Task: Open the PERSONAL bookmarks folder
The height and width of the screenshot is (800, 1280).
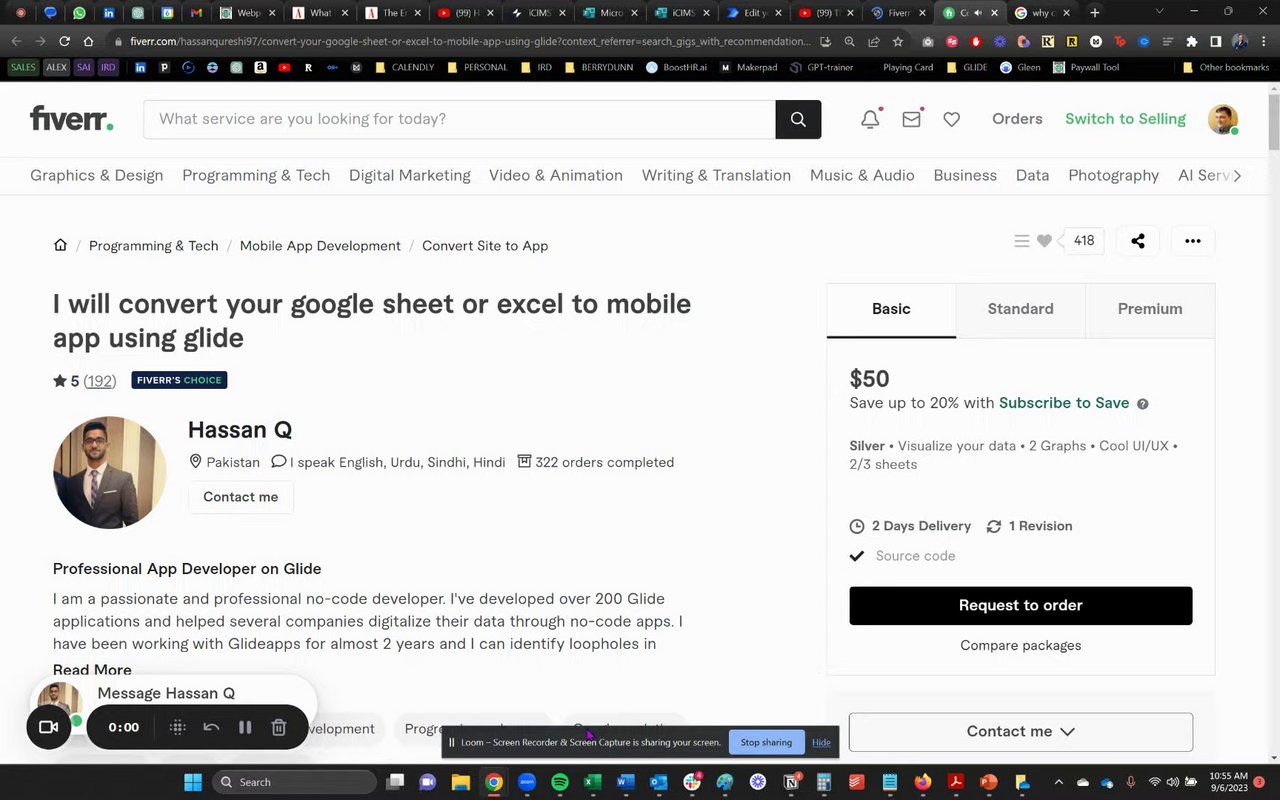Action: (x=478, y=67)
